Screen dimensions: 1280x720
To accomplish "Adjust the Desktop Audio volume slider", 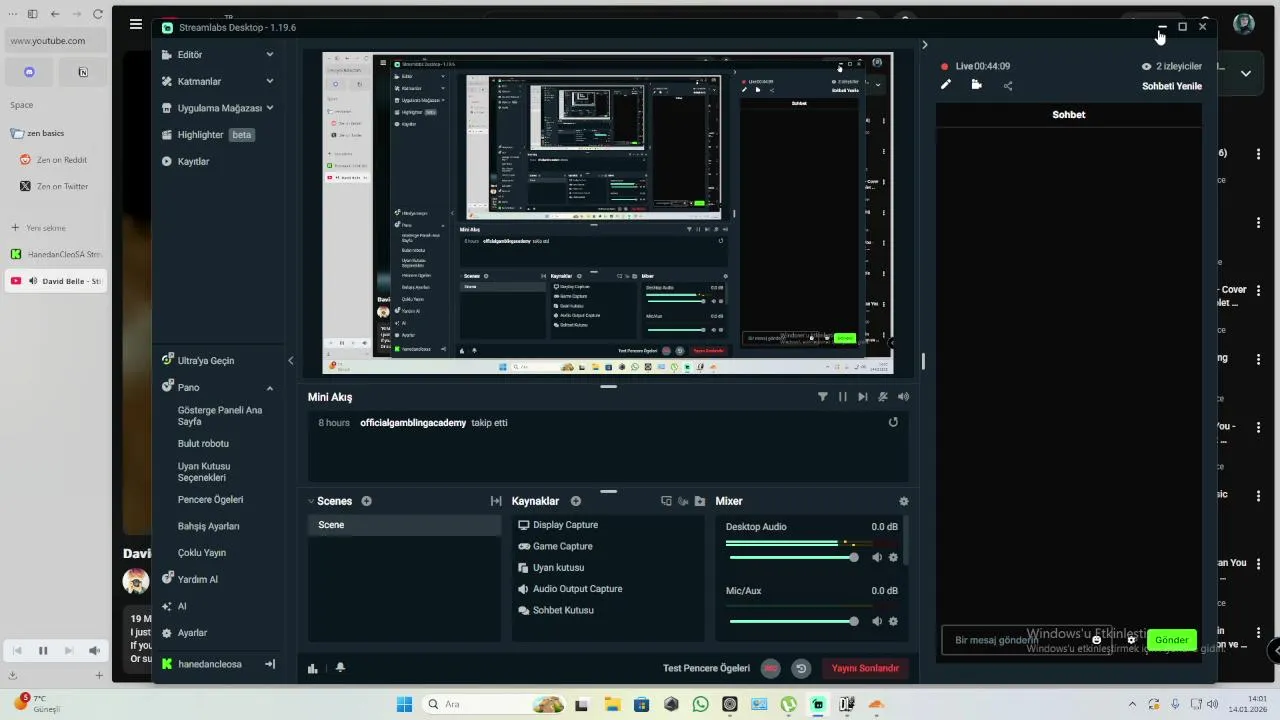I will coord(794,557).
